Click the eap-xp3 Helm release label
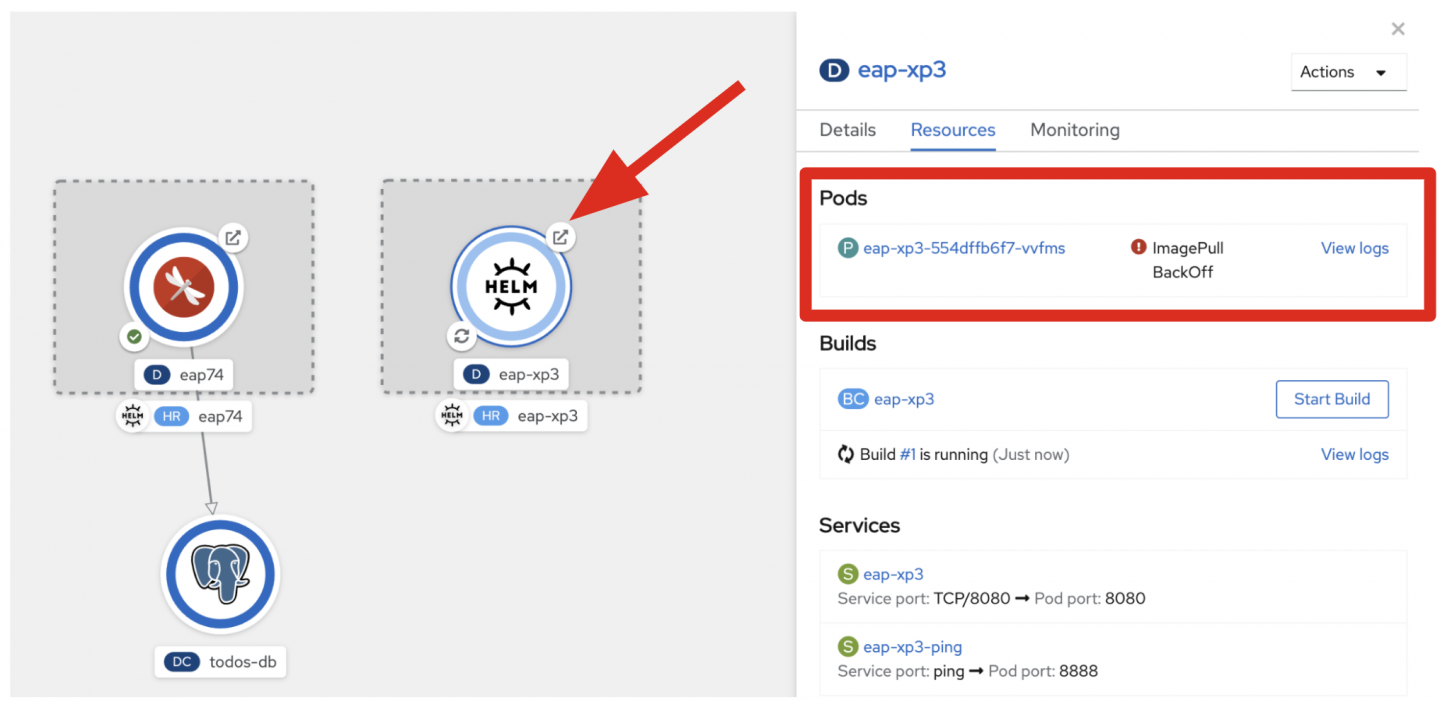 tap(529, 416)
